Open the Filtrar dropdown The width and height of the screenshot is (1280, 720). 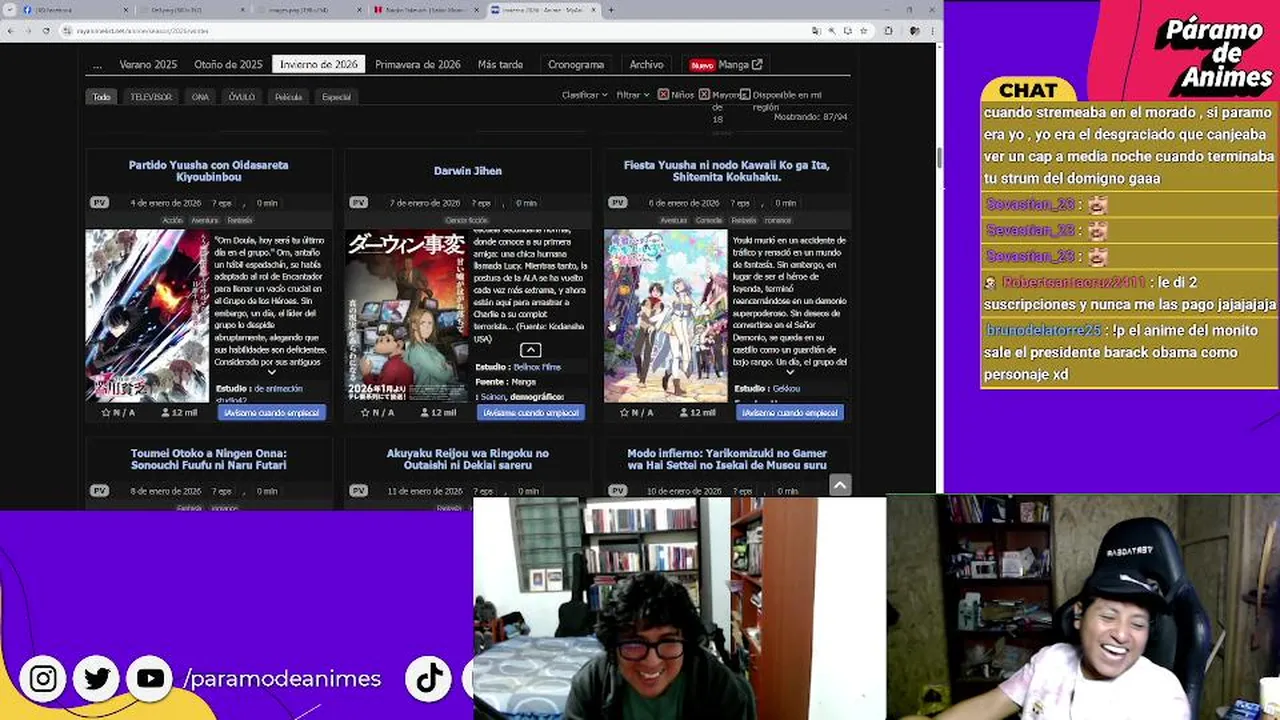632,95
